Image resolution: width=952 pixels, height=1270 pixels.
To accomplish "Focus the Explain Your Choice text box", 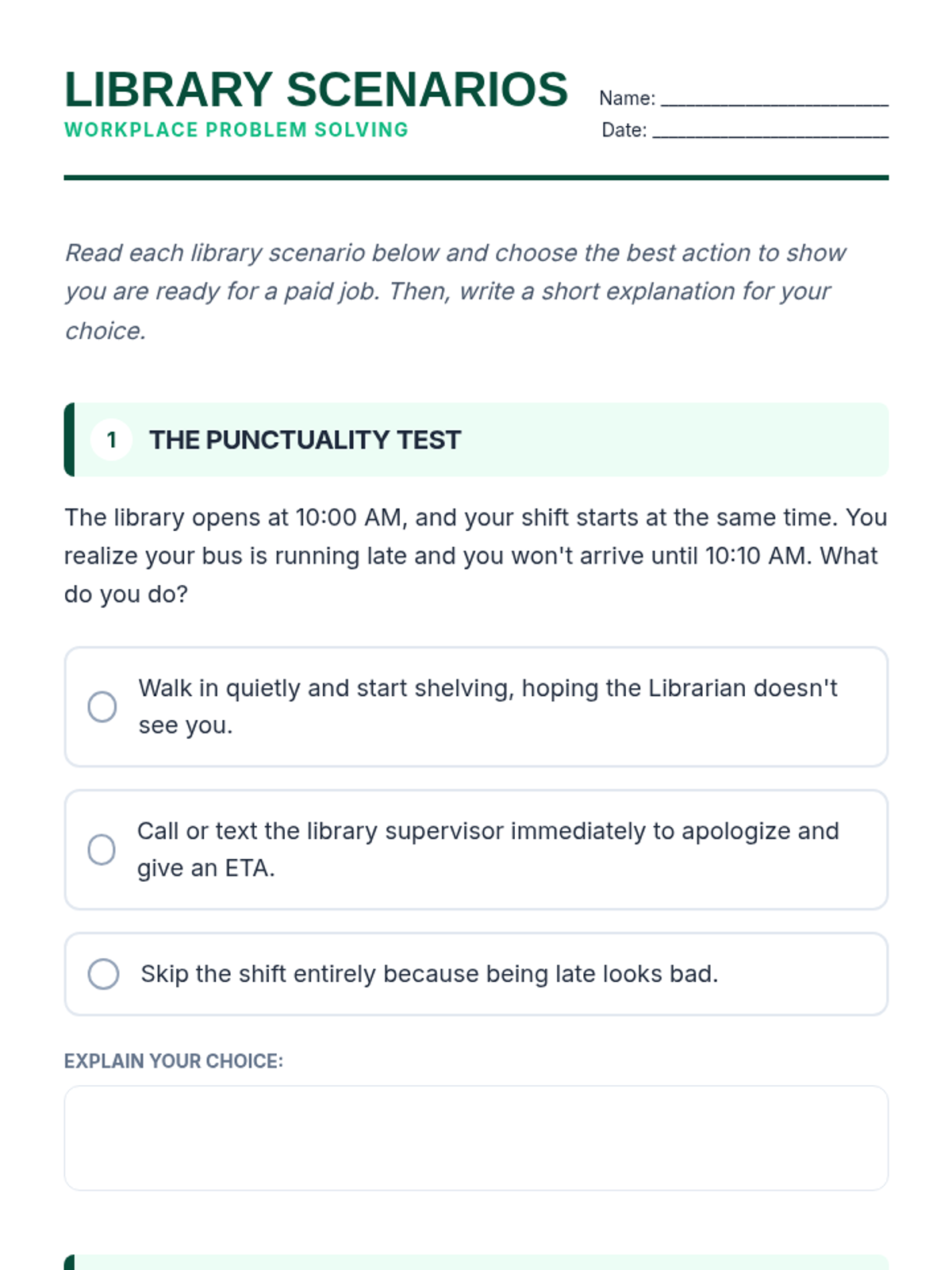I will [x=476, y=1137].
